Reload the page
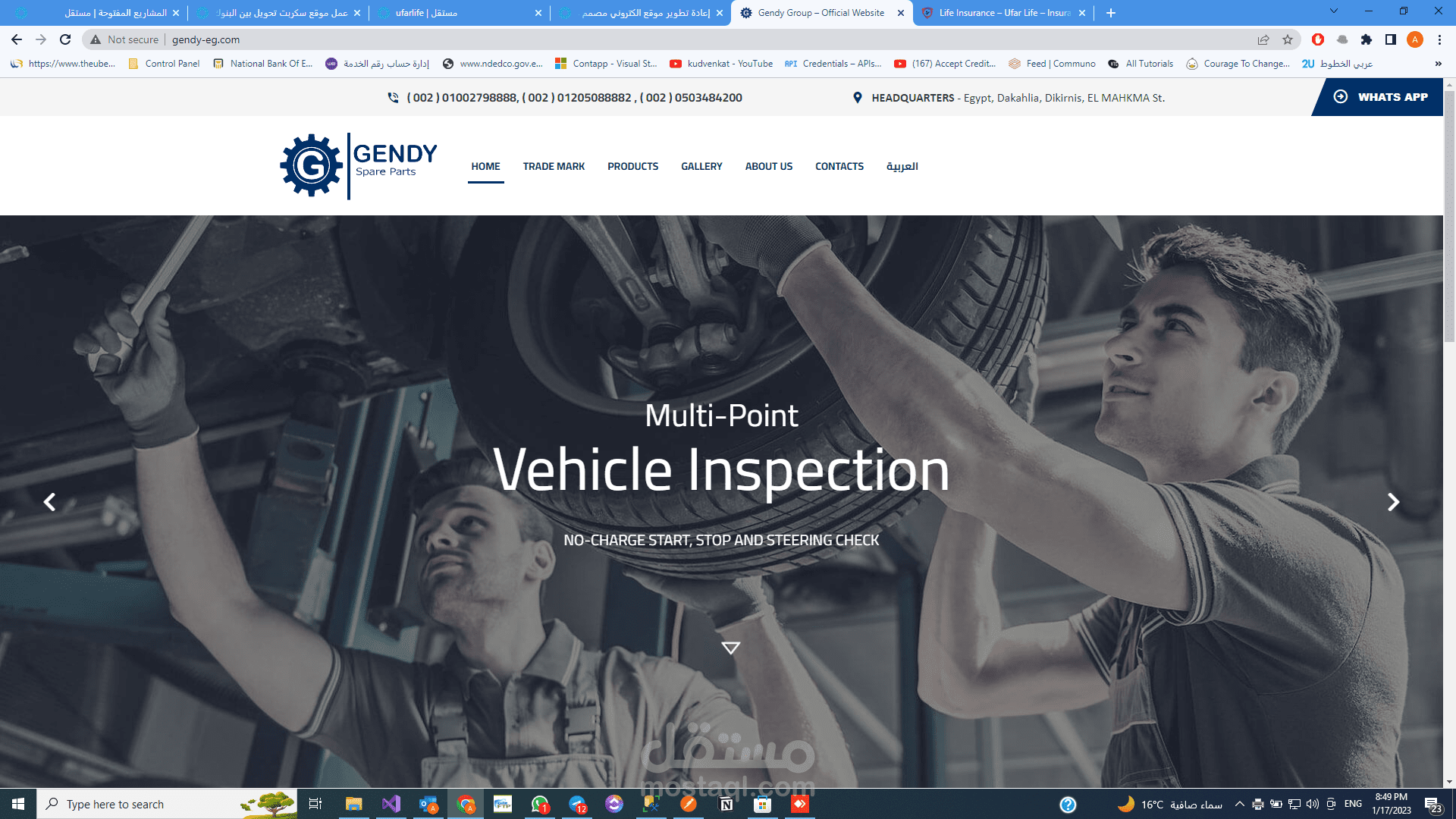 click(x=65, y=39)
